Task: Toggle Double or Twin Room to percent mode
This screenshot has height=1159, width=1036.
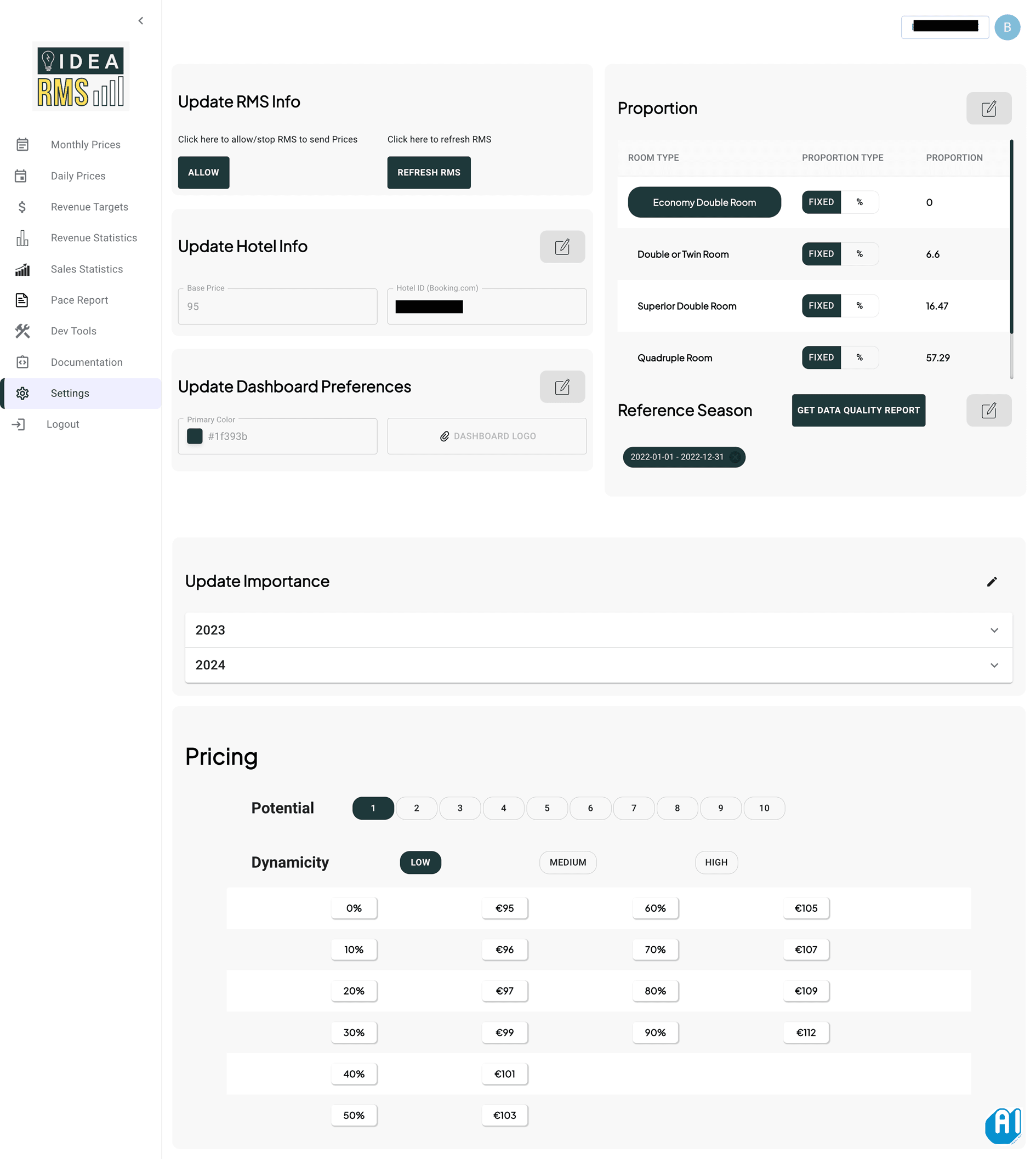Action: (x=860, y=254)
